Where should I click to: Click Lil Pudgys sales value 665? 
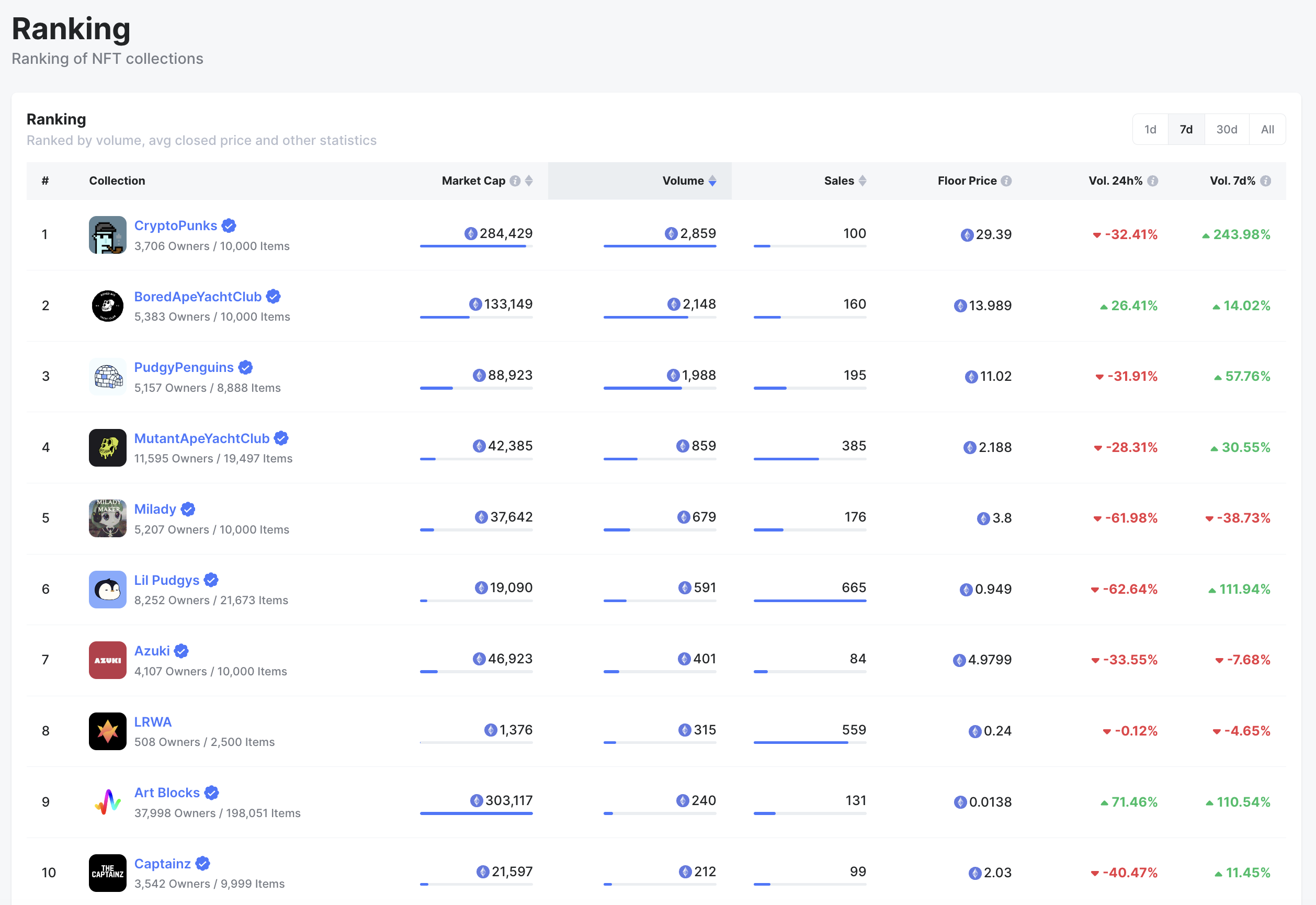pos(854,588)
